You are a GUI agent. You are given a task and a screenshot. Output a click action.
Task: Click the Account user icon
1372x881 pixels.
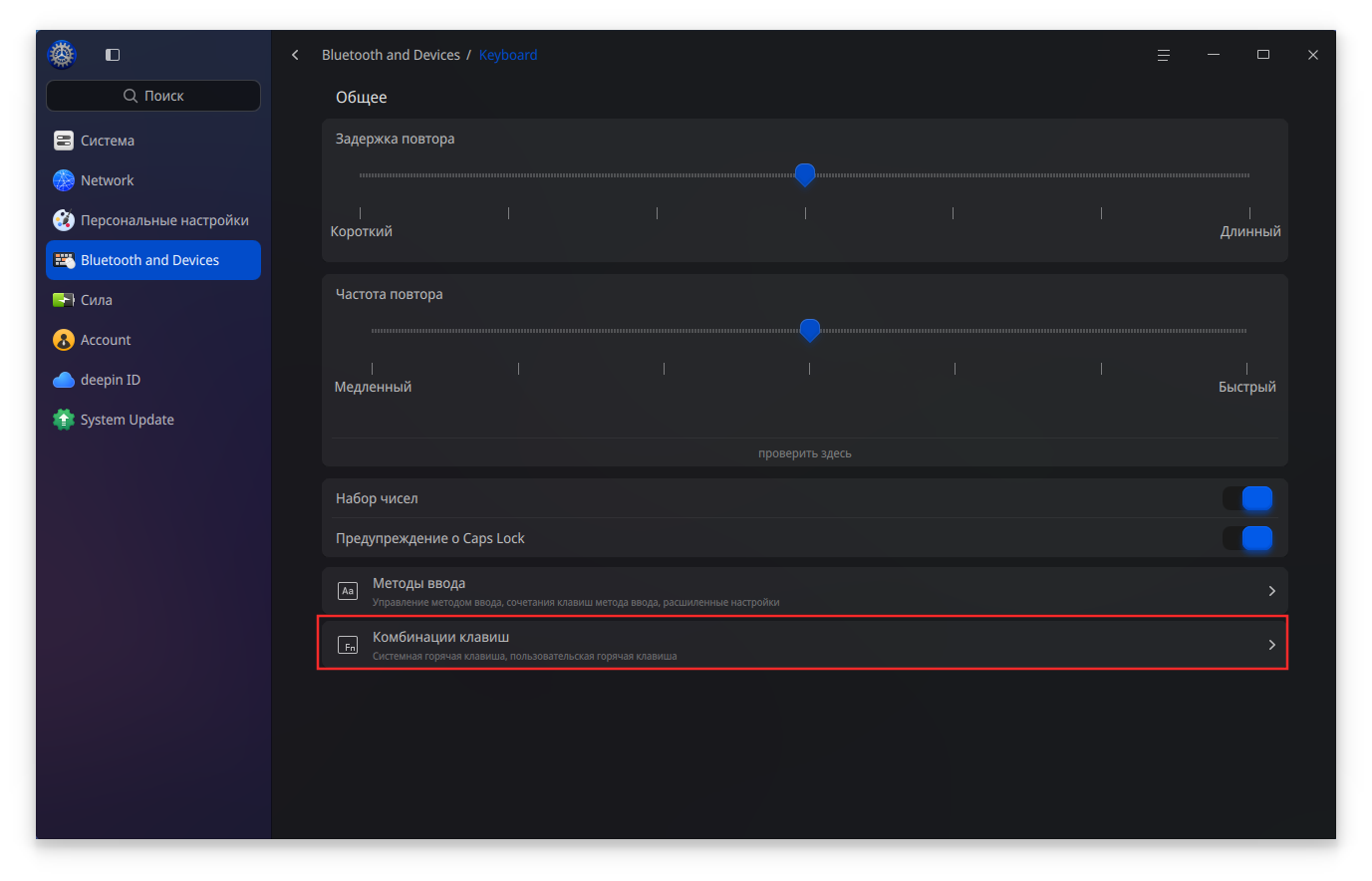pyautogui.click(x=64, y=340)
